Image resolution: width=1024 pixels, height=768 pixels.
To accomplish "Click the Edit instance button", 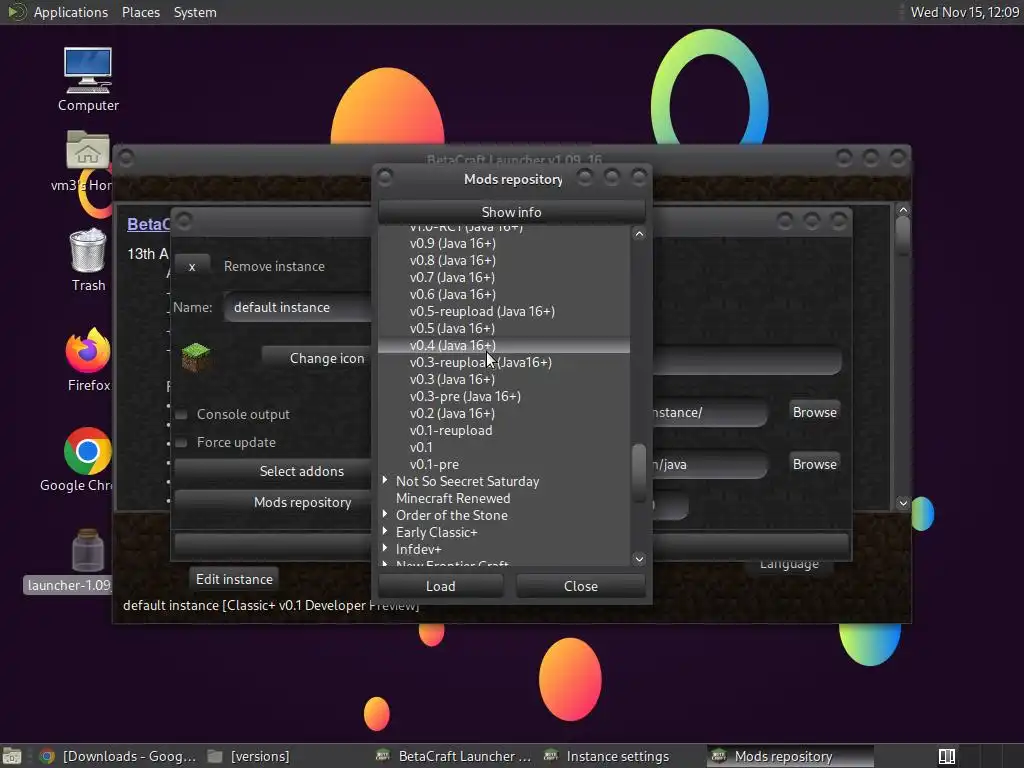I will pos(234,579).
